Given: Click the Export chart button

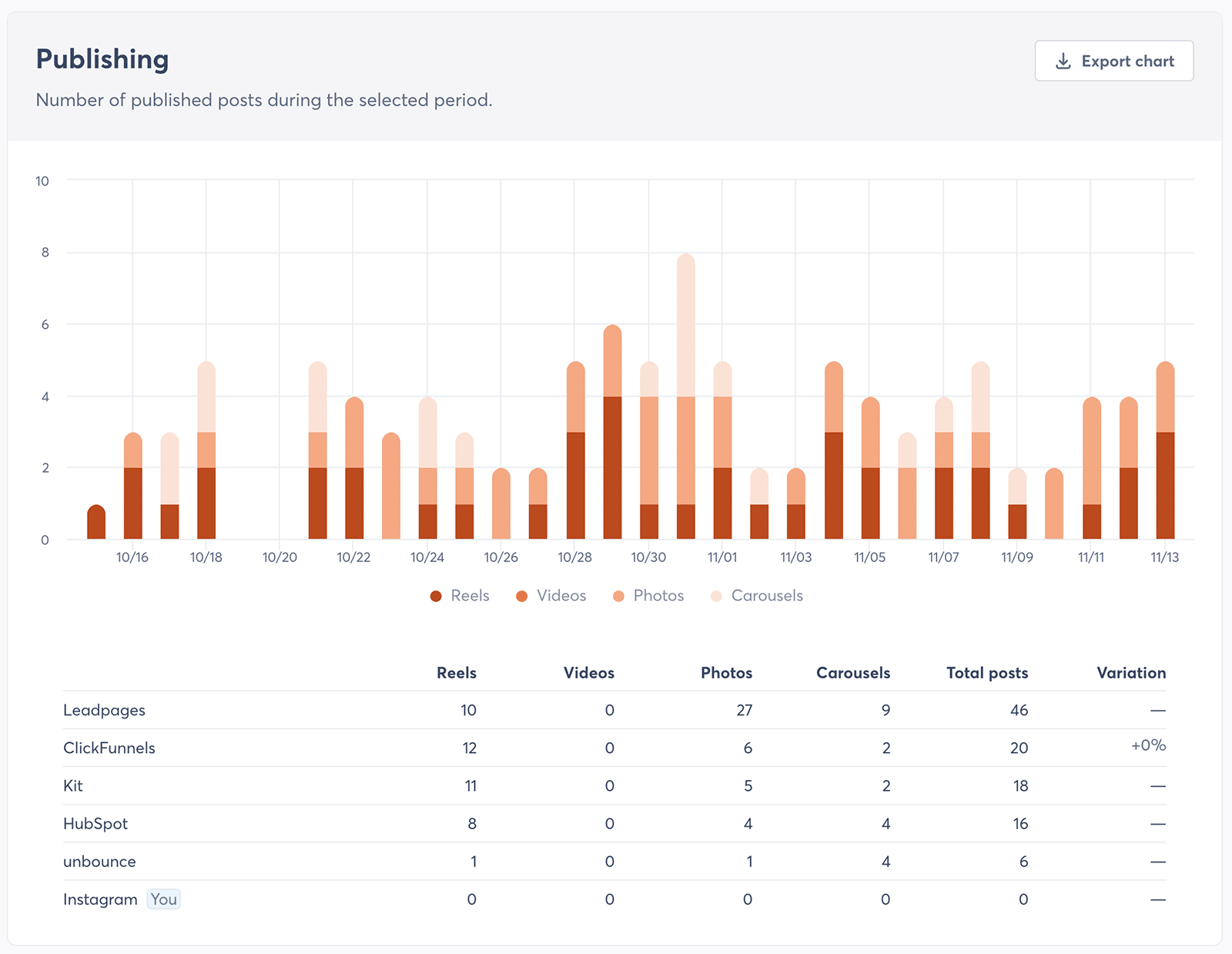Looking at the screenshot, I should tap(1113, 61).
